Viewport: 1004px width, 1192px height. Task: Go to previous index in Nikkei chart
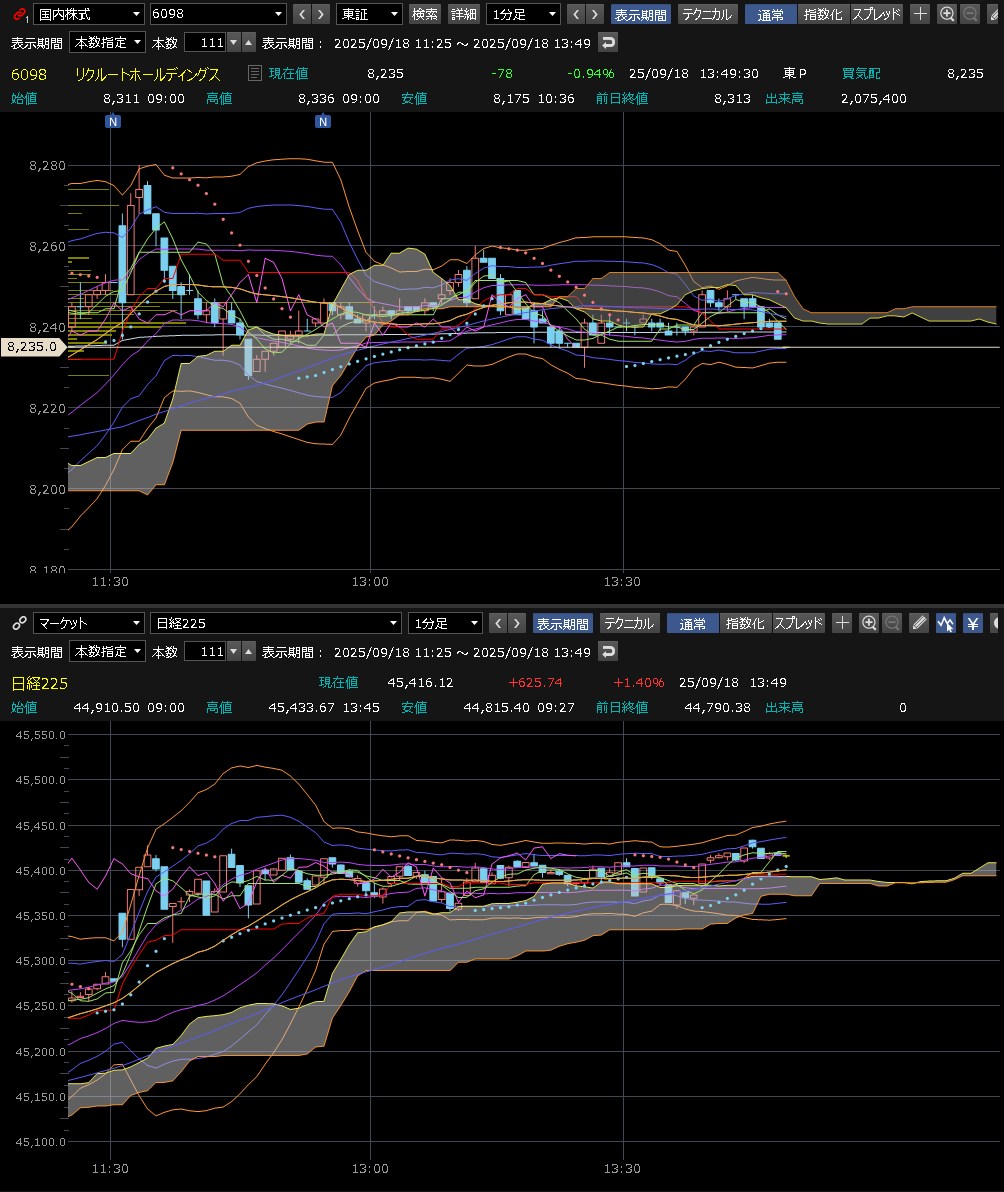(498, 623)
